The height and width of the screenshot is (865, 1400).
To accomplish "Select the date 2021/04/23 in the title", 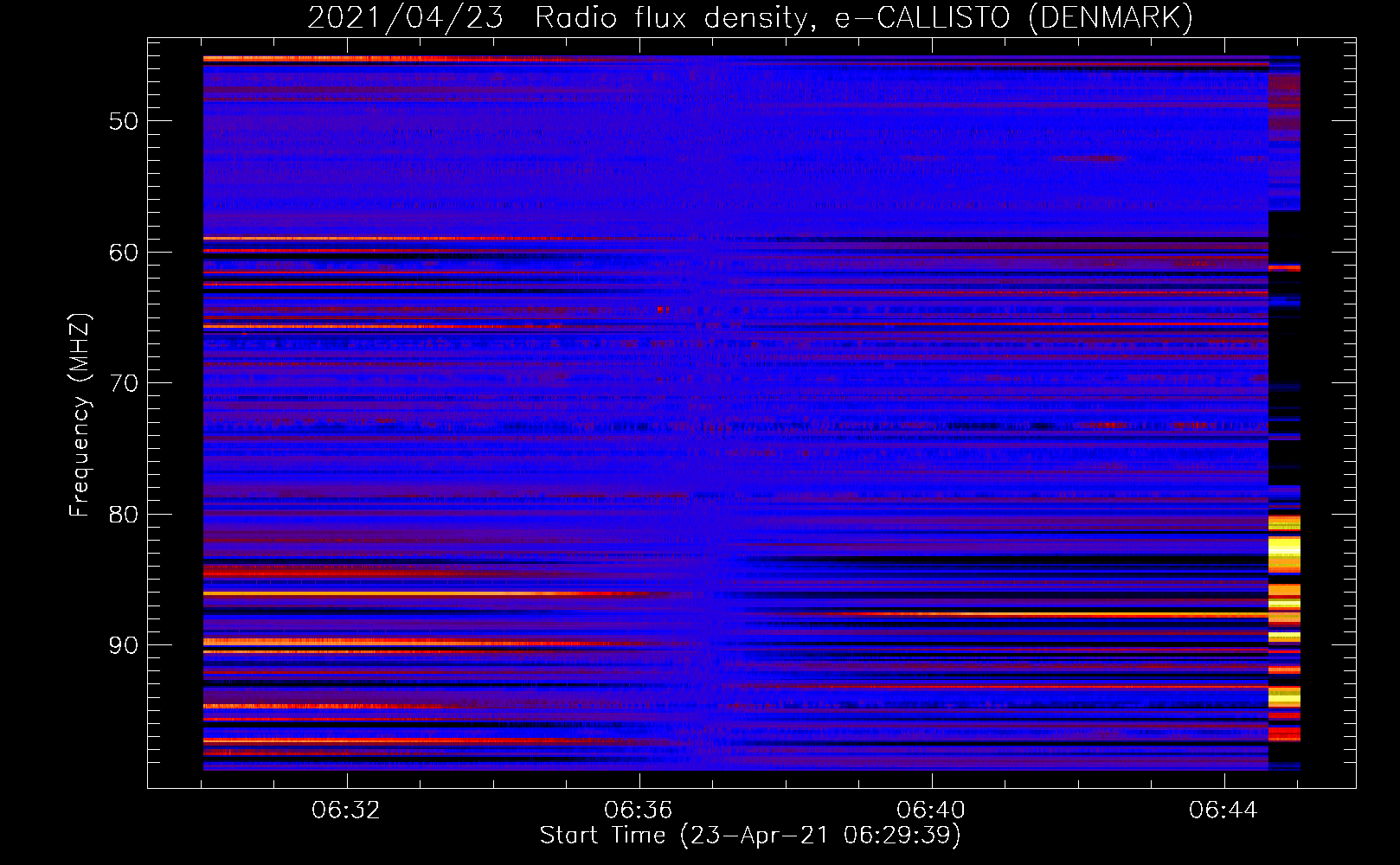I will tap(405, 18).
